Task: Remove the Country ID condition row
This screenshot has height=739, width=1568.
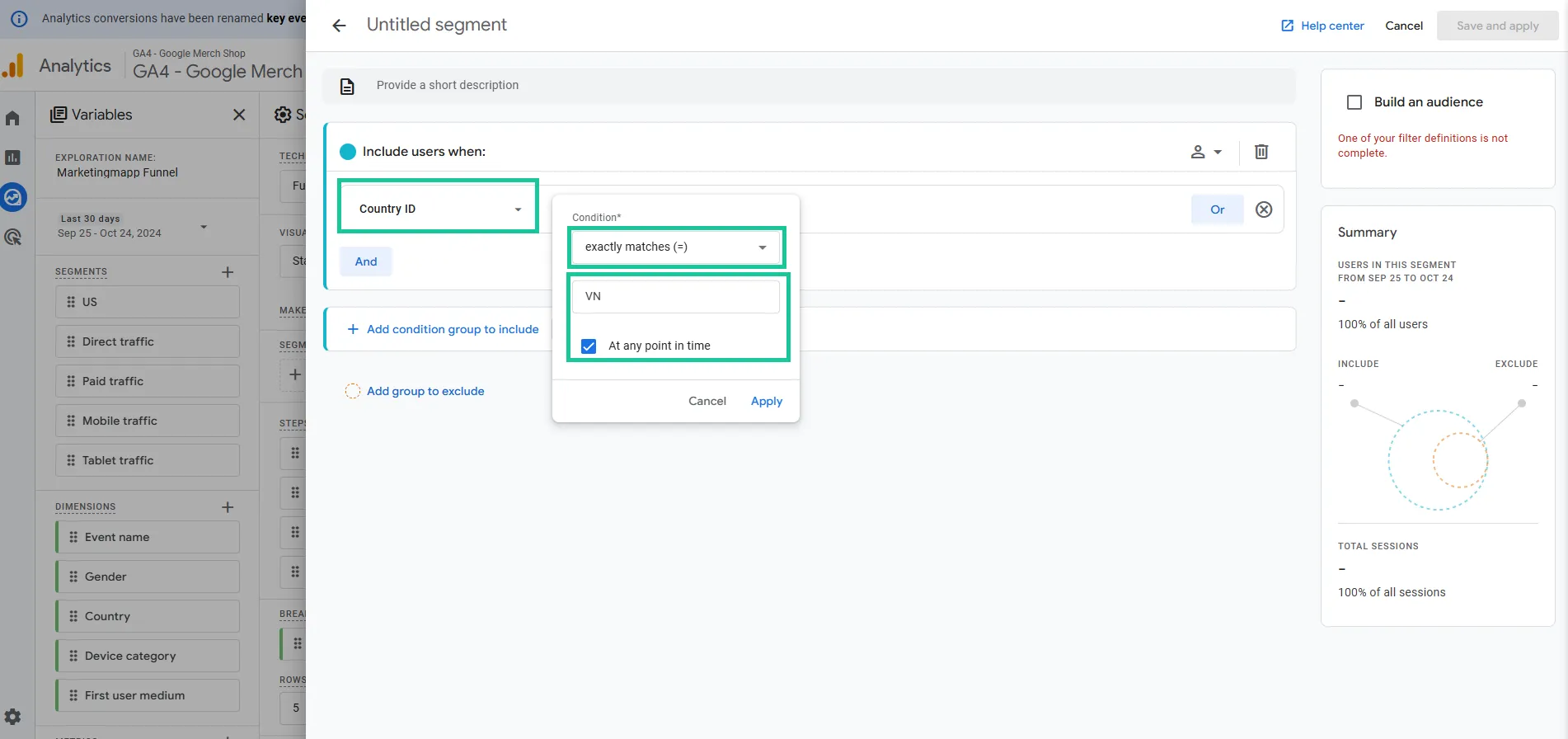Action: pyautogui.click(x=1264, y=209)
